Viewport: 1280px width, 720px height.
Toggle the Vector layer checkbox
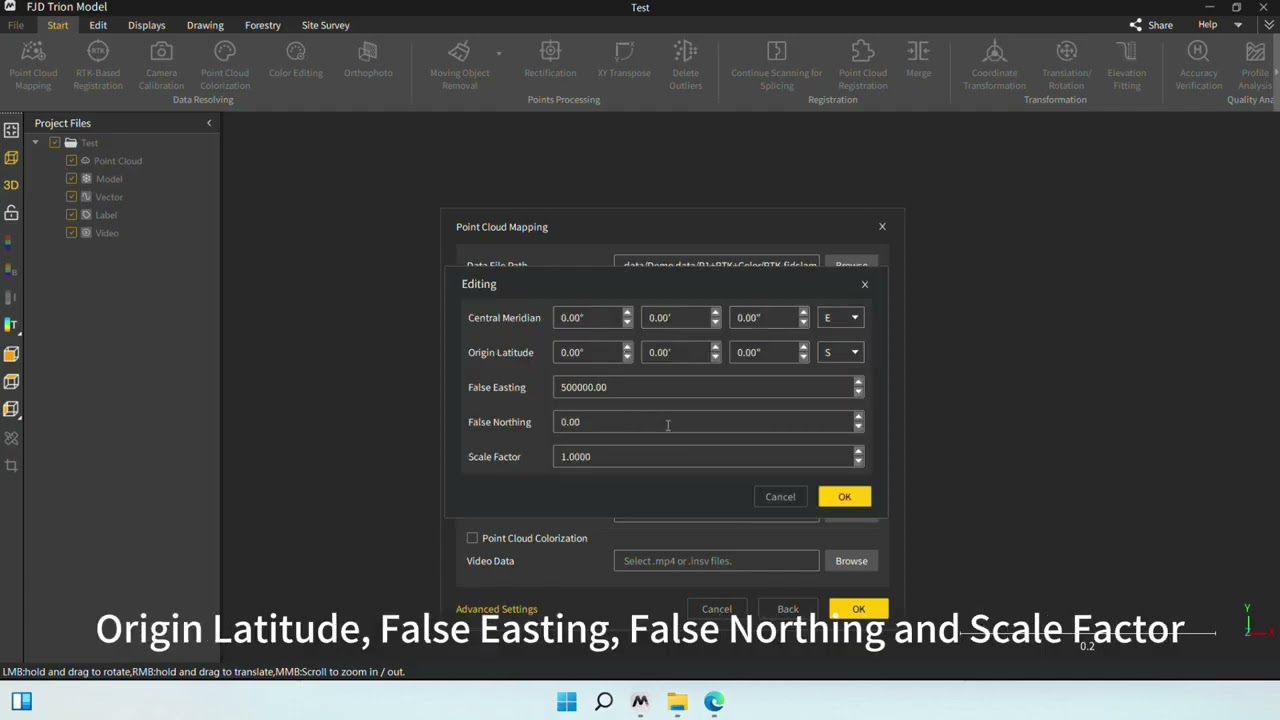(x=71, y=197)
